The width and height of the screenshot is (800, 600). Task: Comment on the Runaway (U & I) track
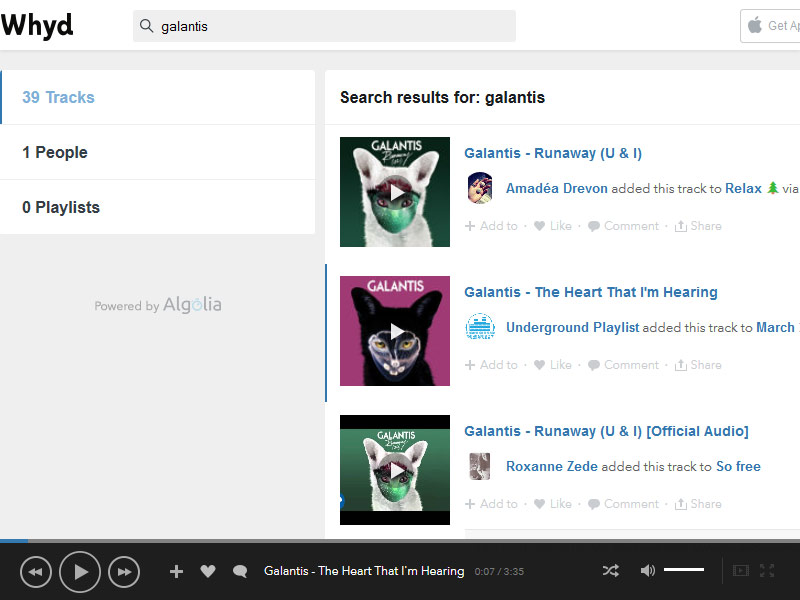pyautogui.click(x=623, y=226)
